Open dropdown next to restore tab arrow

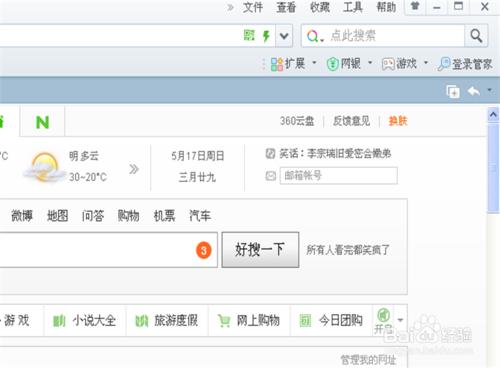coord(489,90)
